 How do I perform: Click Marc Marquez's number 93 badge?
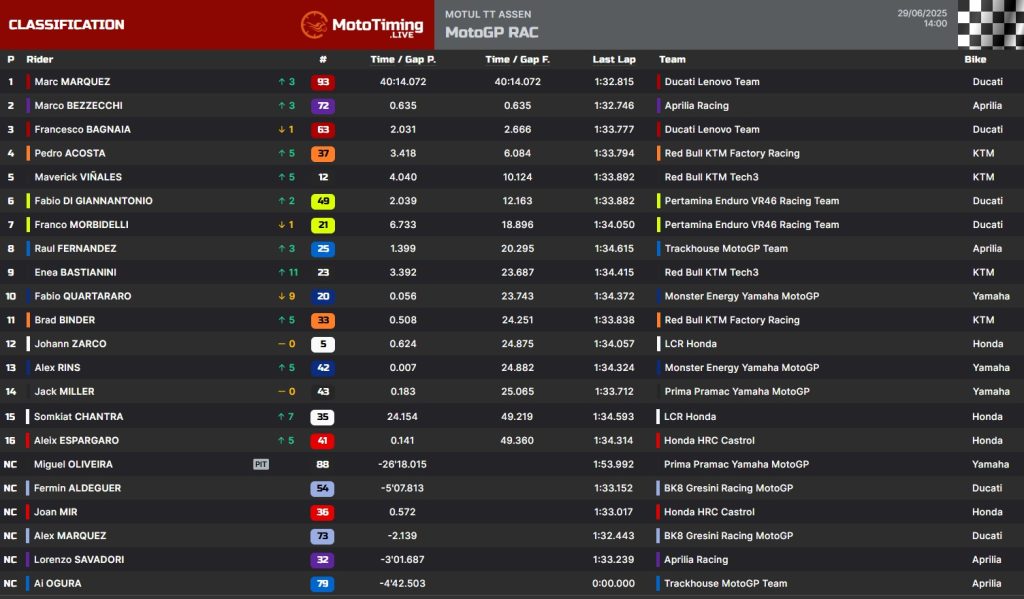pyautogui.click(x=323, y=82)
